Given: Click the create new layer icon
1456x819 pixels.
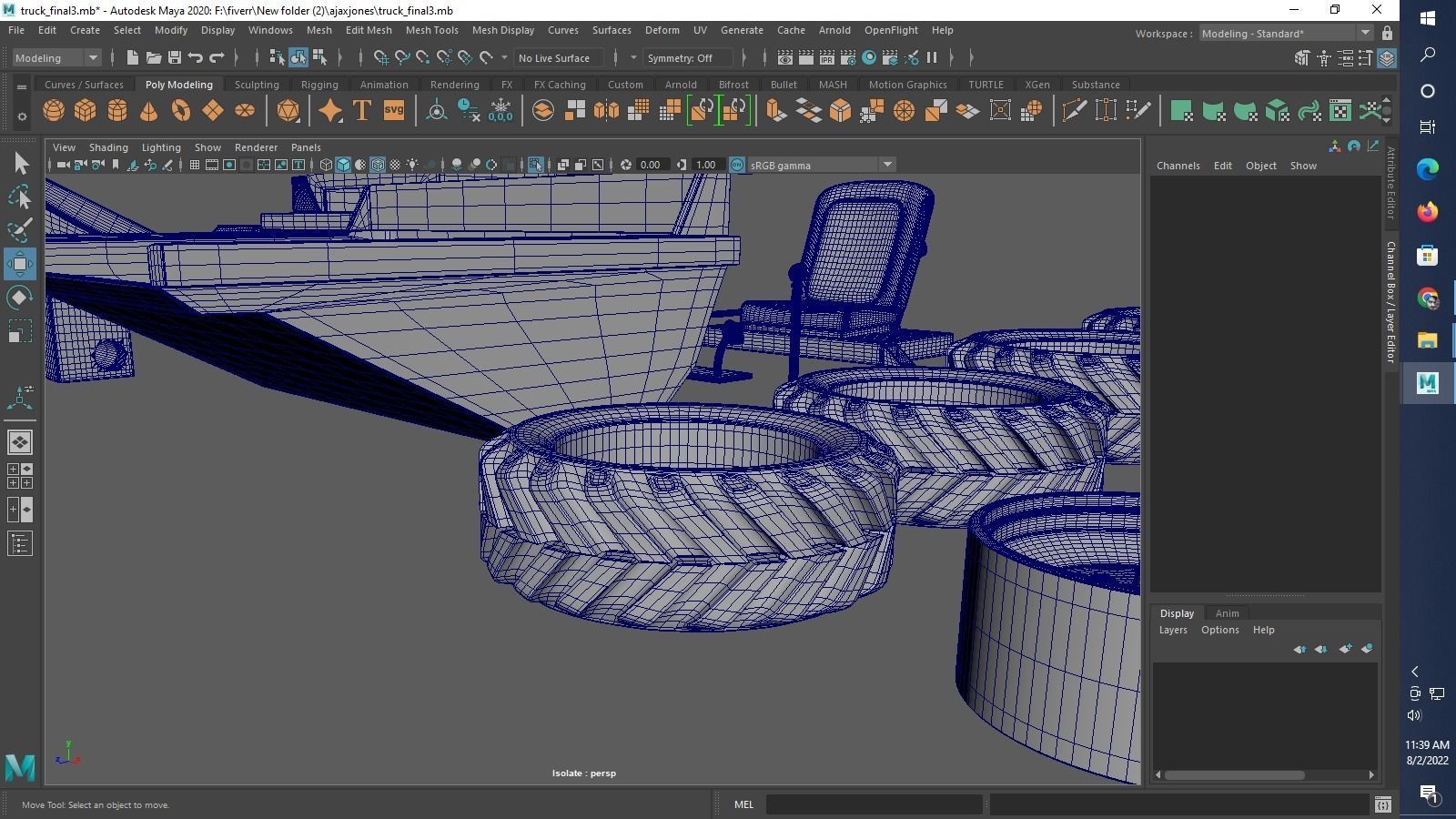Looking at the screenshot, I should [x=1345, y=649].
